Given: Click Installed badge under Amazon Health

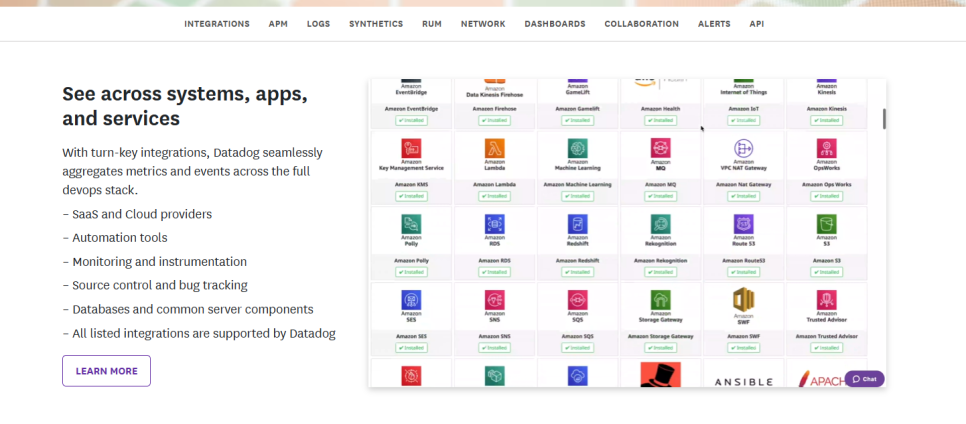Looking at the screenshot, I should coord(660,120).
